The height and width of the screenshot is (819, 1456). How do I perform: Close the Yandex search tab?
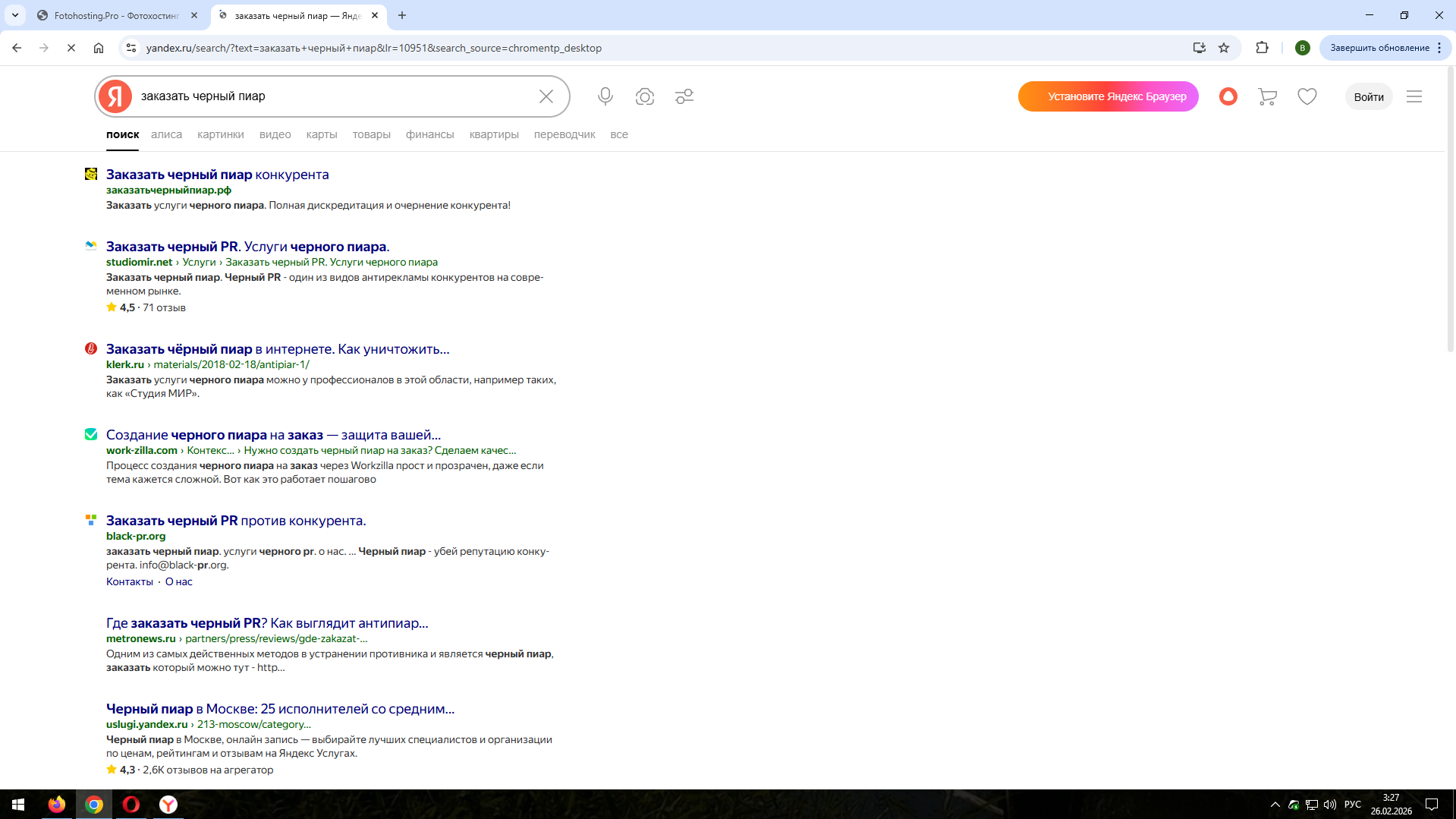(375, 15)
